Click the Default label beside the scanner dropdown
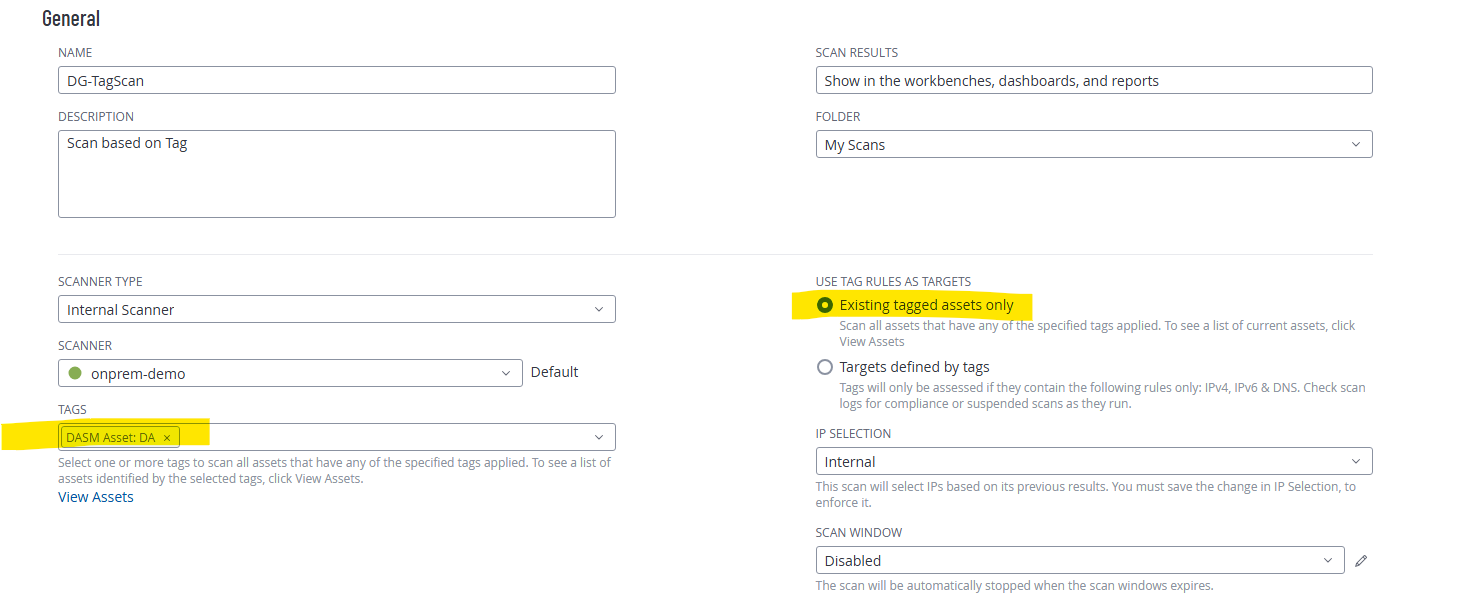This screenshot has height=594, width=1474. pyautogui.click(x=554, y=372)
